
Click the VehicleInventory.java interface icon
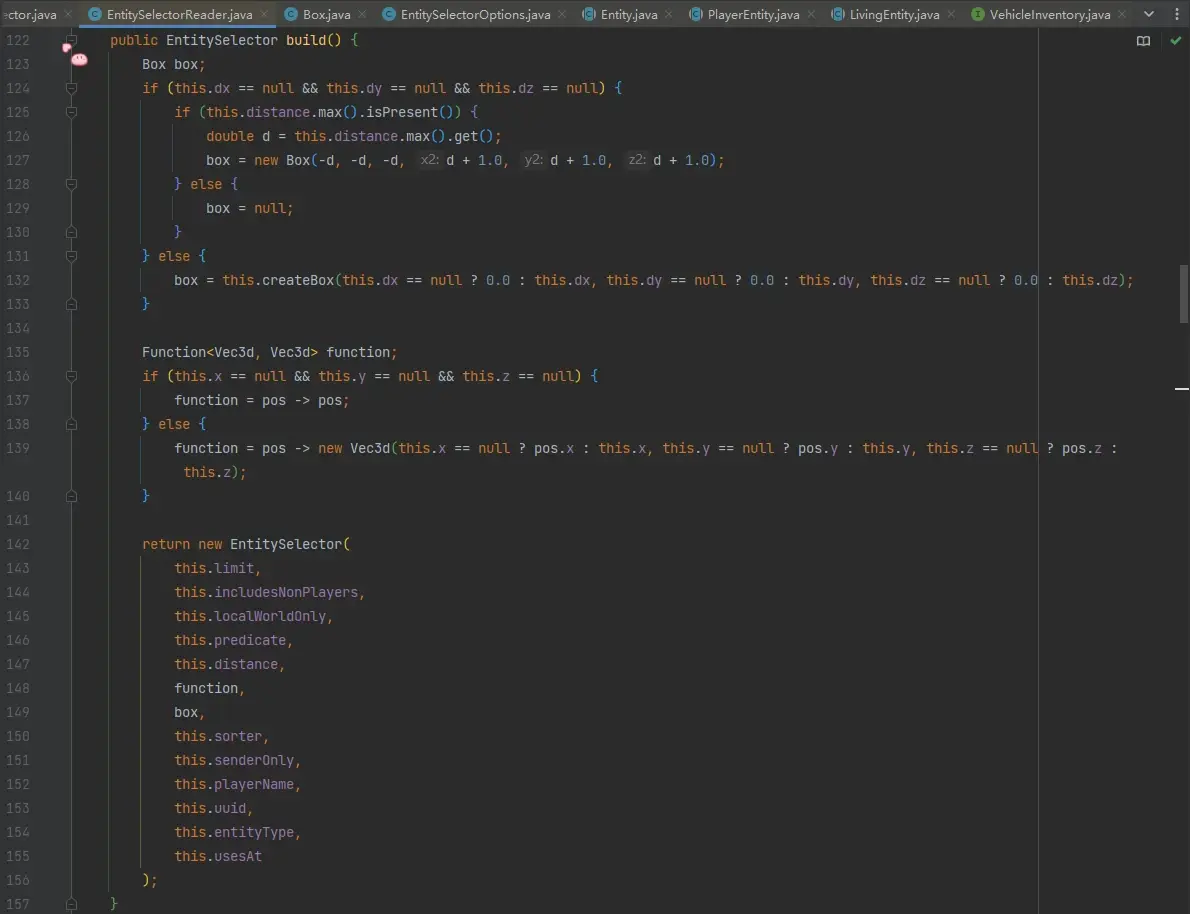coord(978,14)
